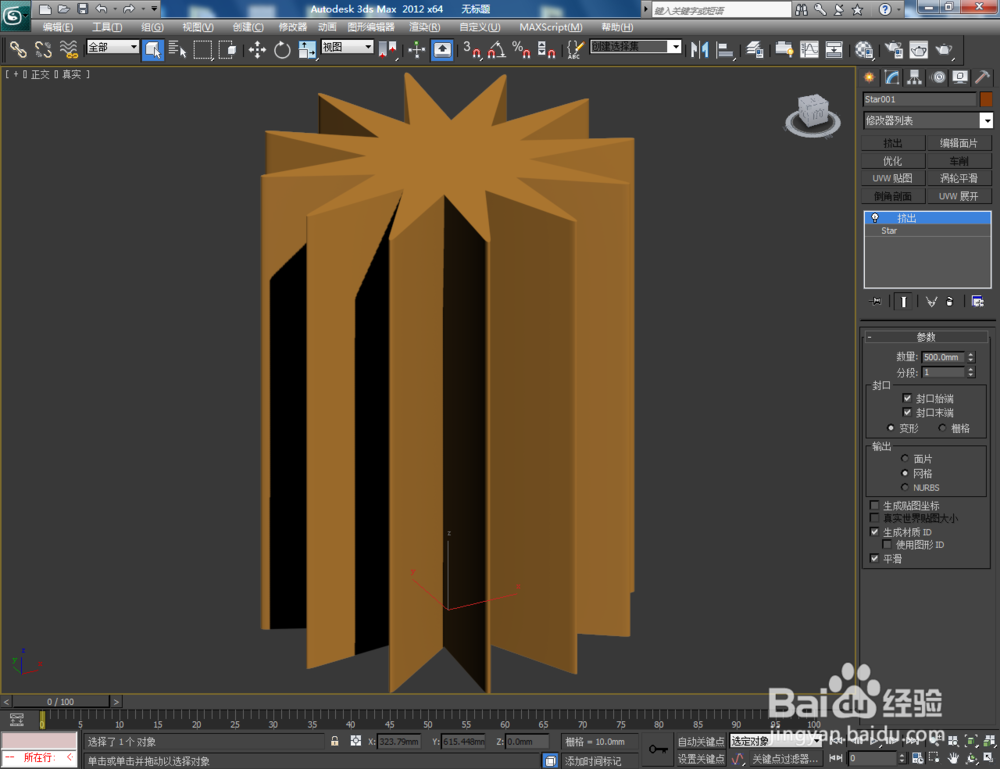Open the Group menu
This screenshot has width=1000, height=769.
(x=152, y=27)
